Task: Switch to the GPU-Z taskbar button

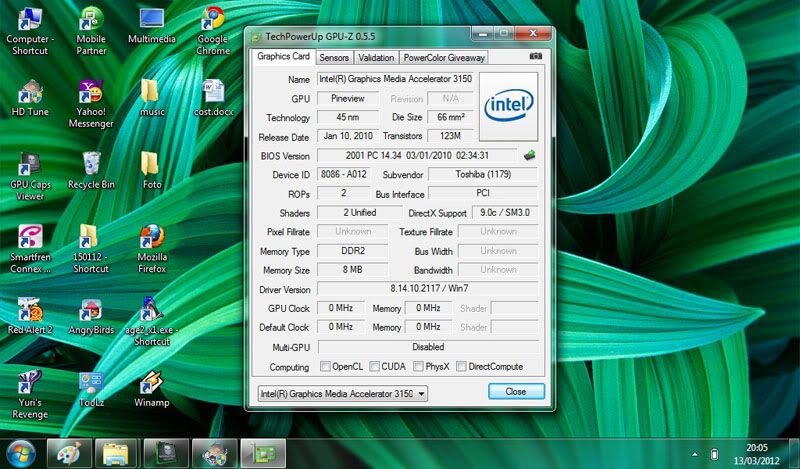Action: coord(263,454)
